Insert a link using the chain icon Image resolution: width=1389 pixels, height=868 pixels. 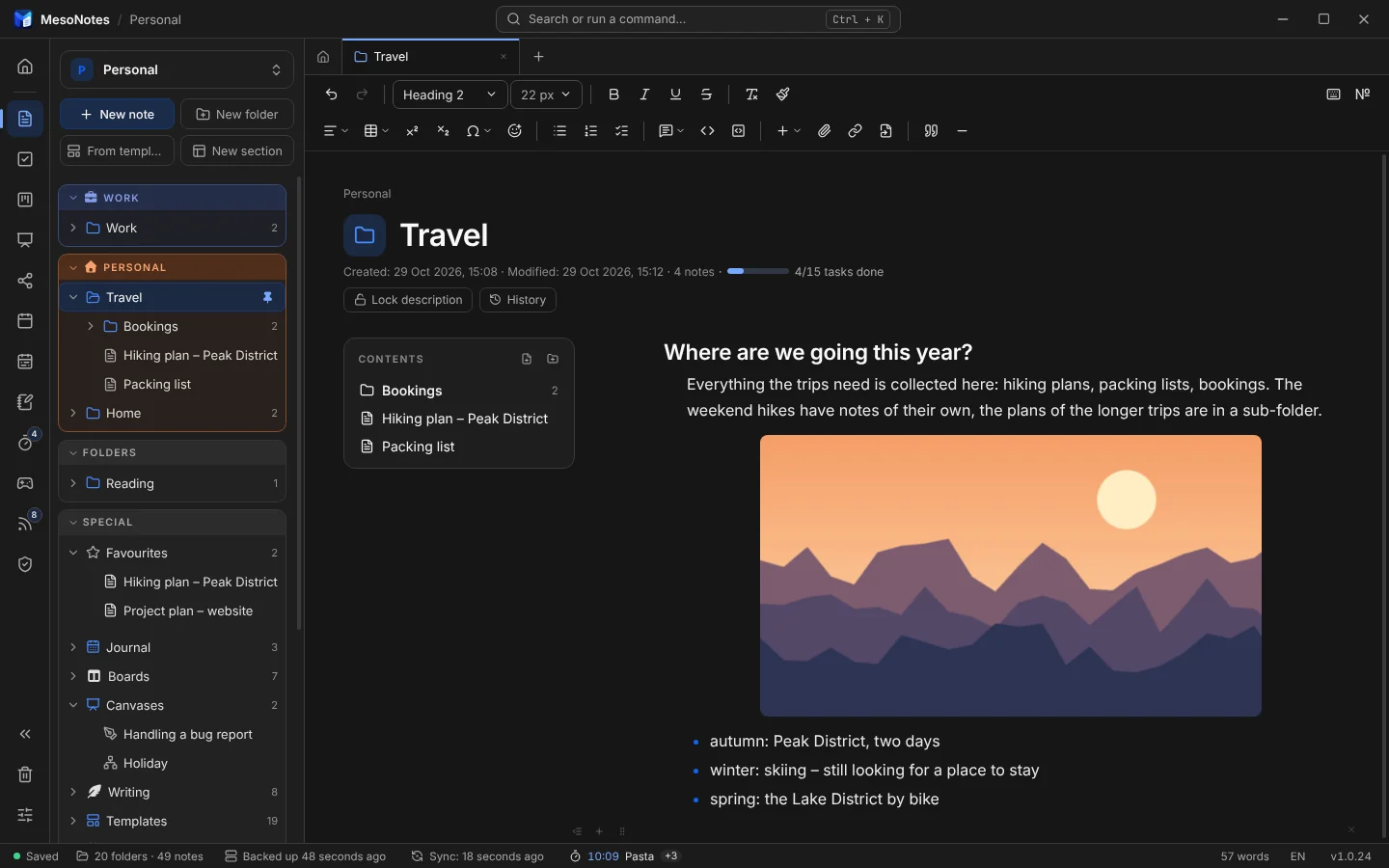pos(855,131)
